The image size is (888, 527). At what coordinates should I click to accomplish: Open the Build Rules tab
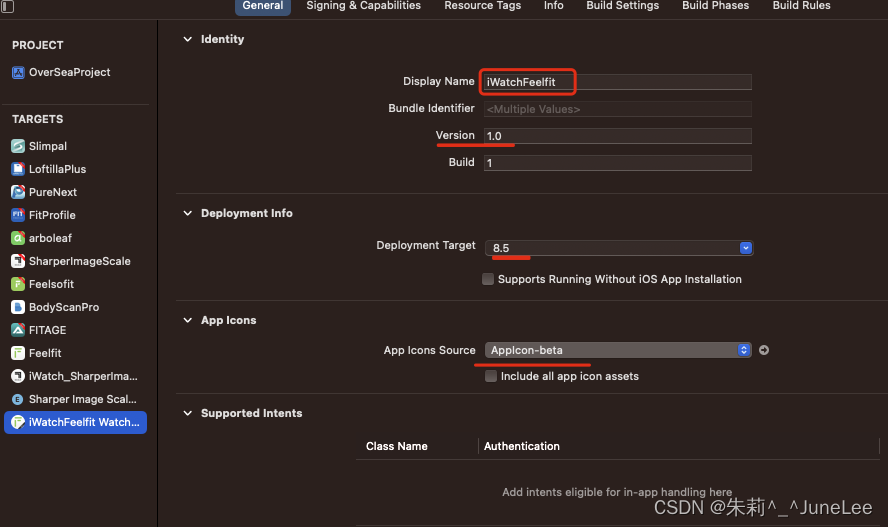tap(801, 6)
